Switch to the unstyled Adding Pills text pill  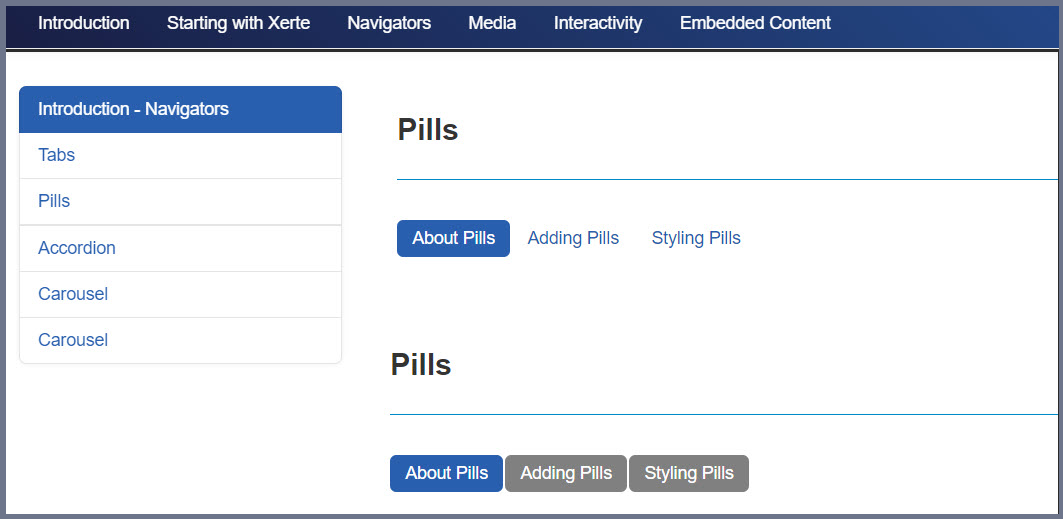(573, 238)
